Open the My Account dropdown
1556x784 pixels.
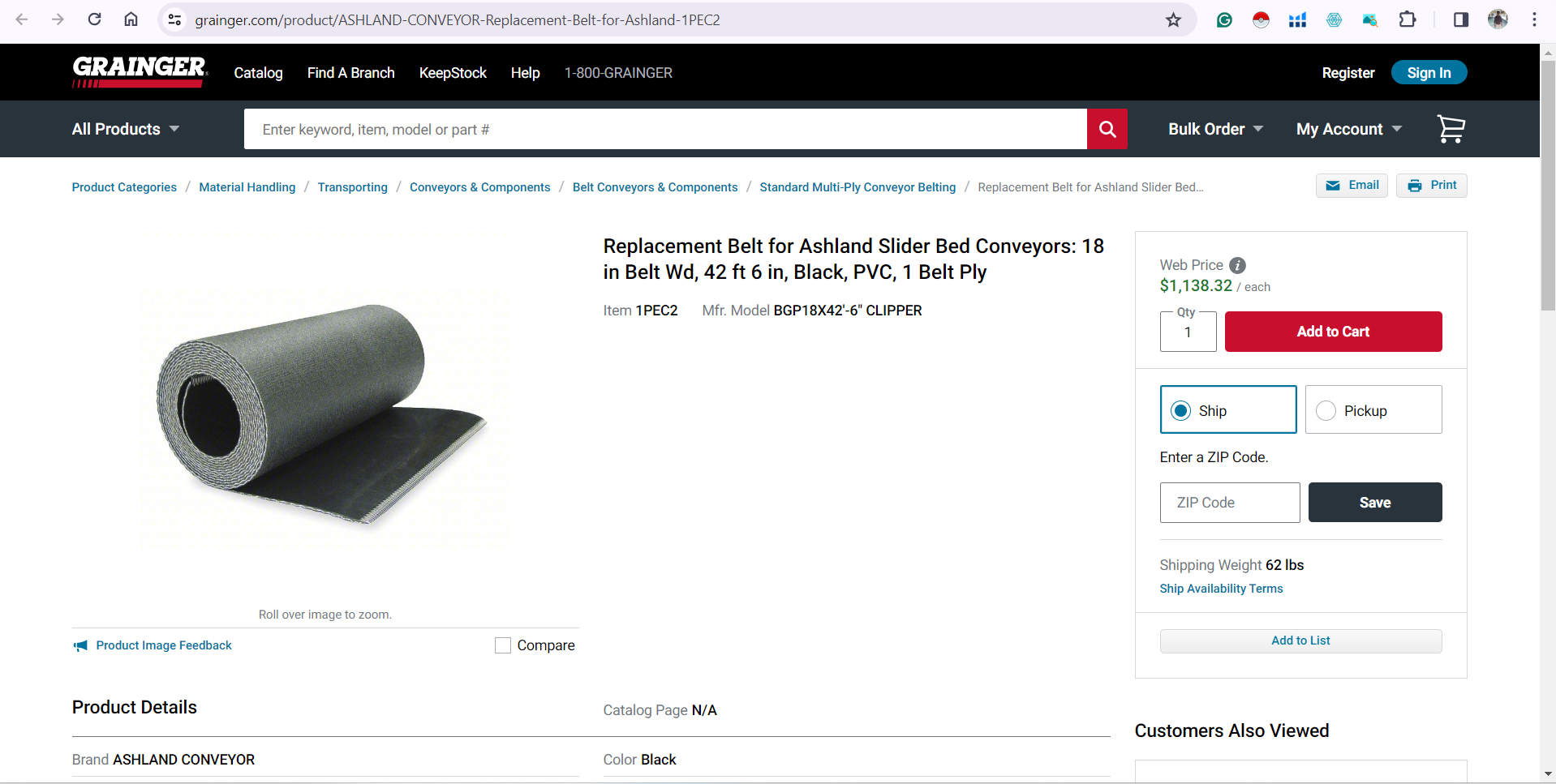(x=1349, y=129)
